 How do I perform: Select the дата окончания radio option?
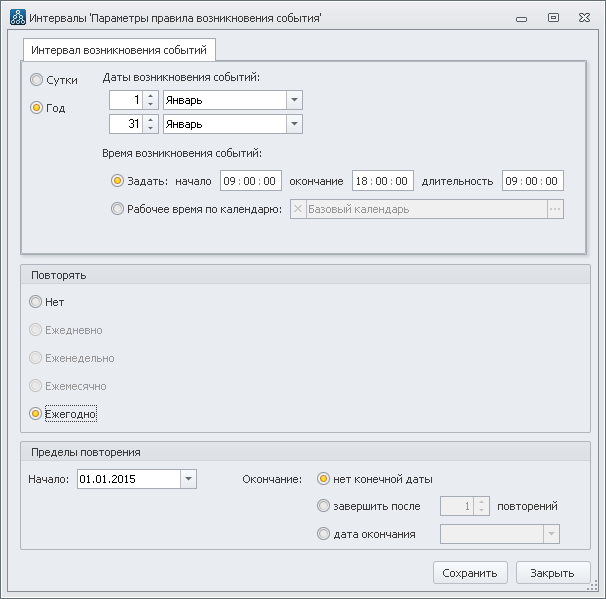point(323,534)
